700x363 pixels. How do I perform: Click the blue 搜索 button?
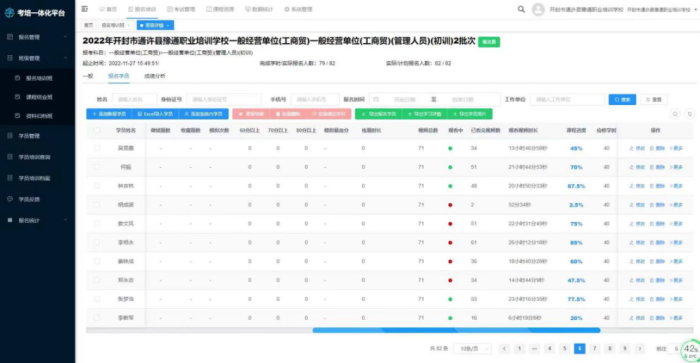point(622,100)
